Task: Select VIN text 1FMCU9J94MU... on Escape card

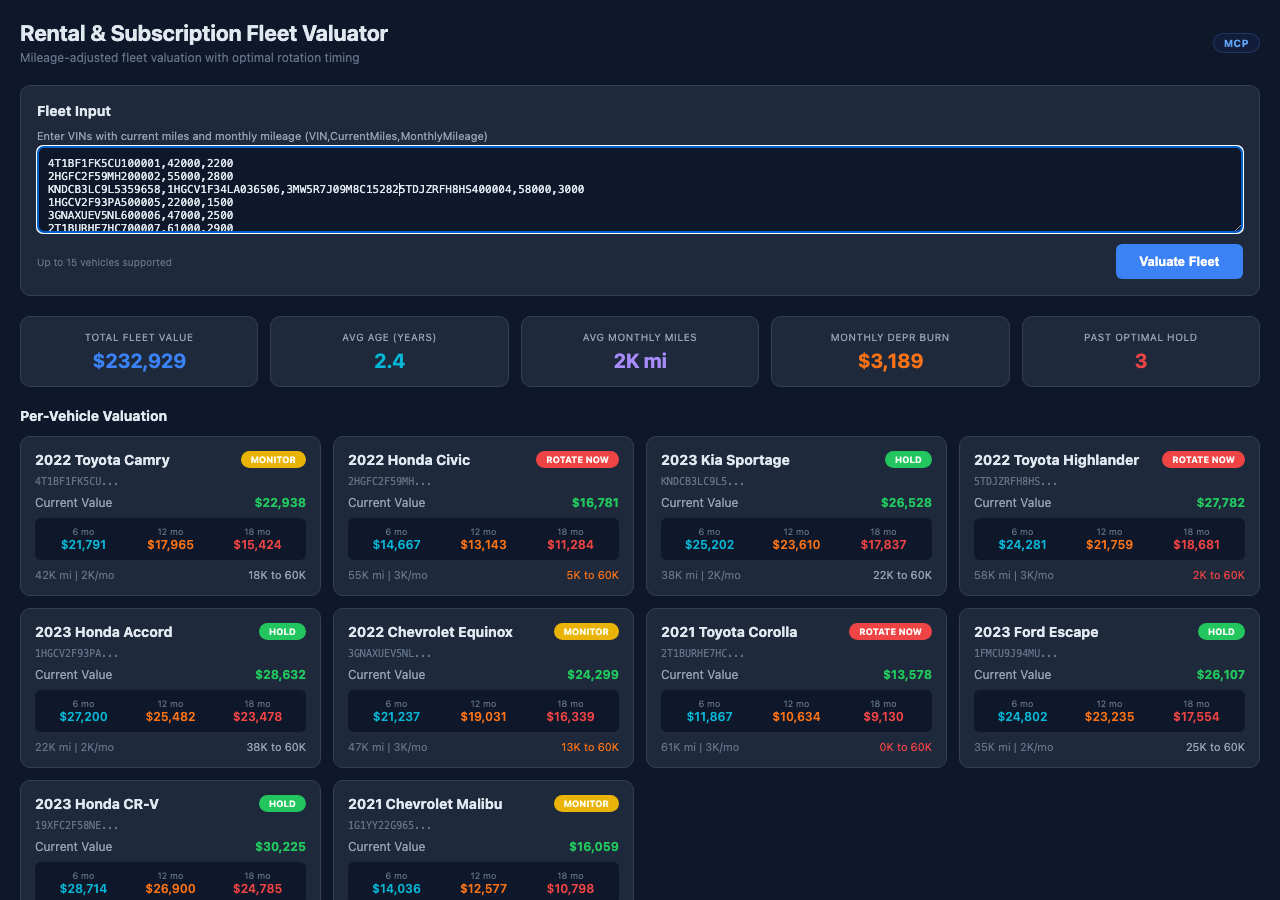Action: 1016,654
